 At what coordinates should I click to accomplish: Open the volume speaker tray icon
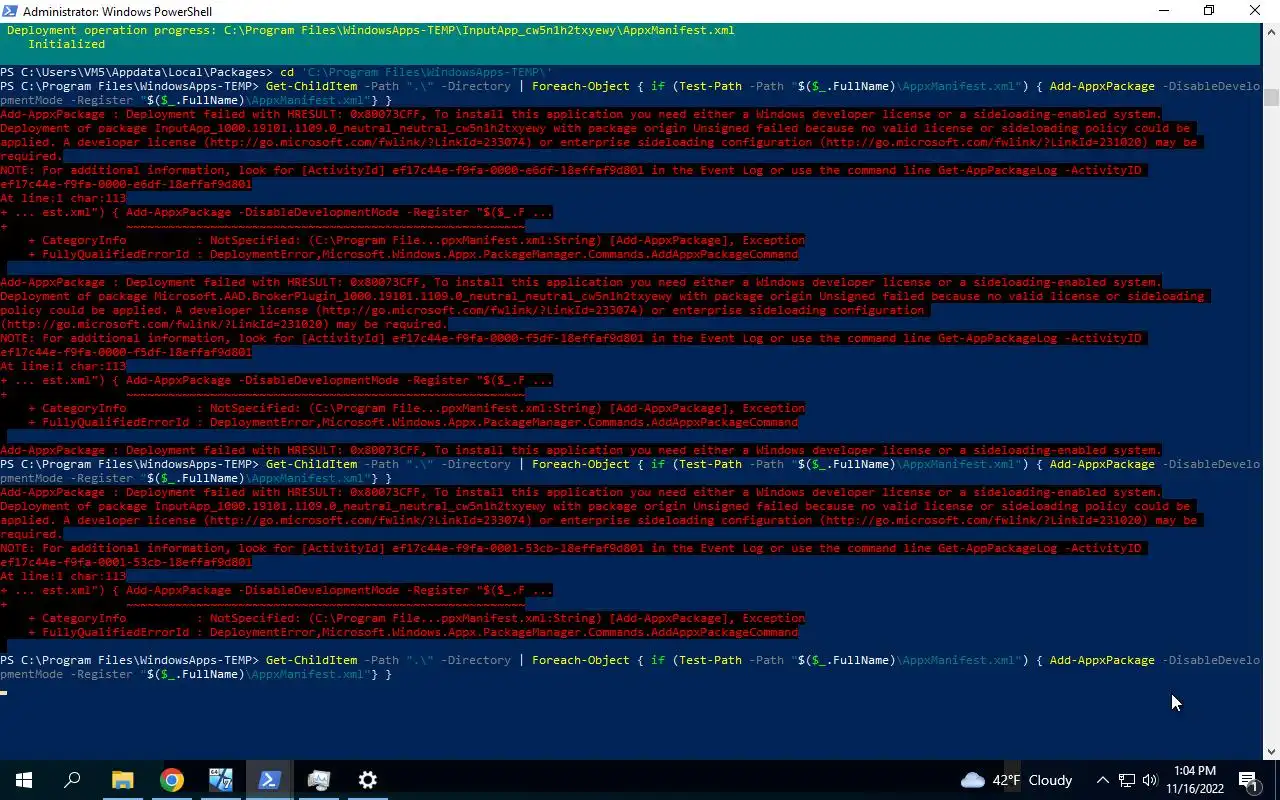[x=1150, y=780]
